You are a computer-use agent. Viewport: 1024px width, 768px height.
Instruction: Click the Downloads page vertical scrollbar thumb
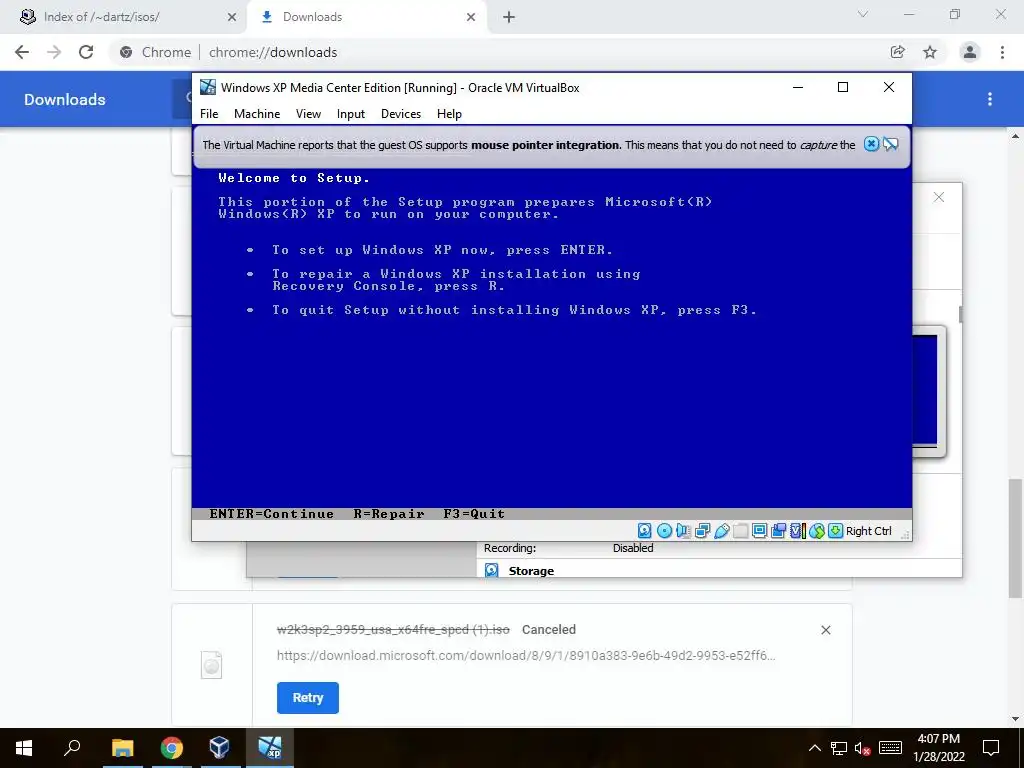[x=1015, y=537]
